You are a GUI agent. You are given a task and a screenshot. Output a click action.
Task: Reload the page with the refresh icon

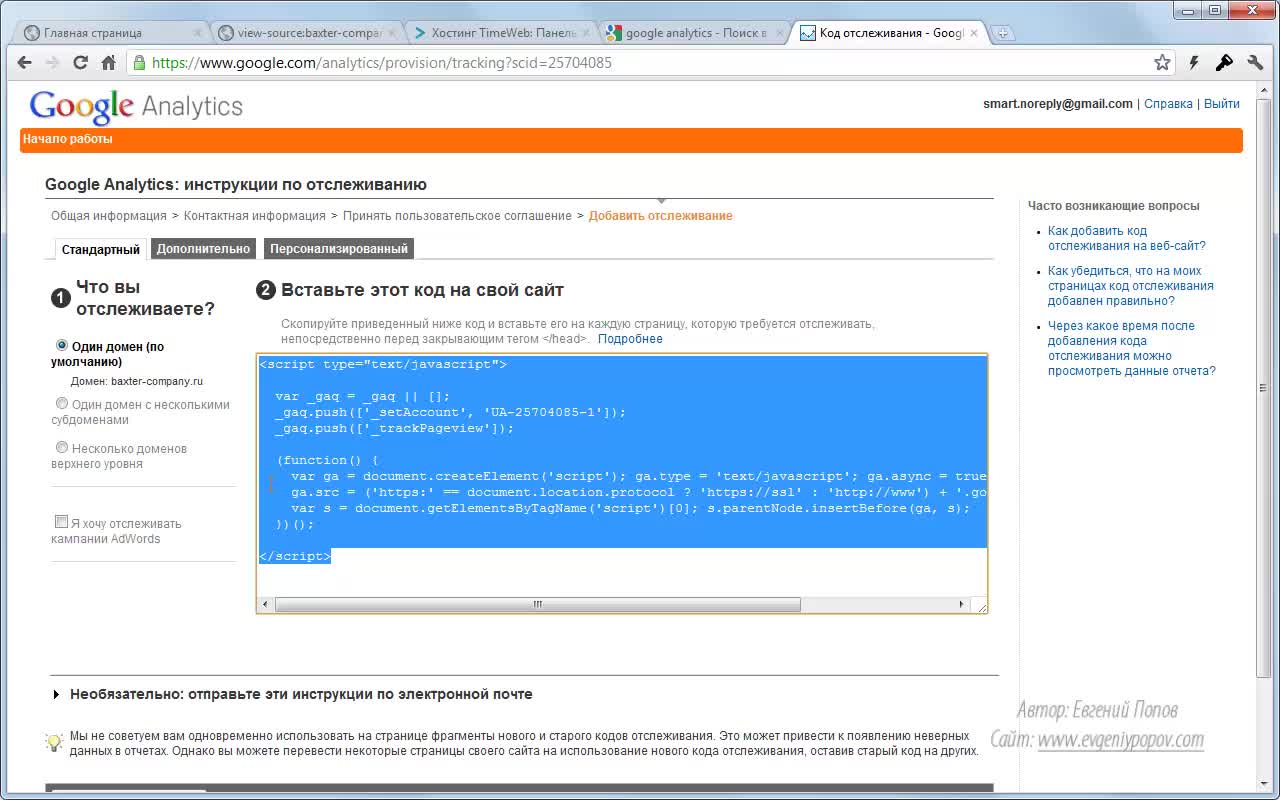pyautogui.click(x=81, y=62)
